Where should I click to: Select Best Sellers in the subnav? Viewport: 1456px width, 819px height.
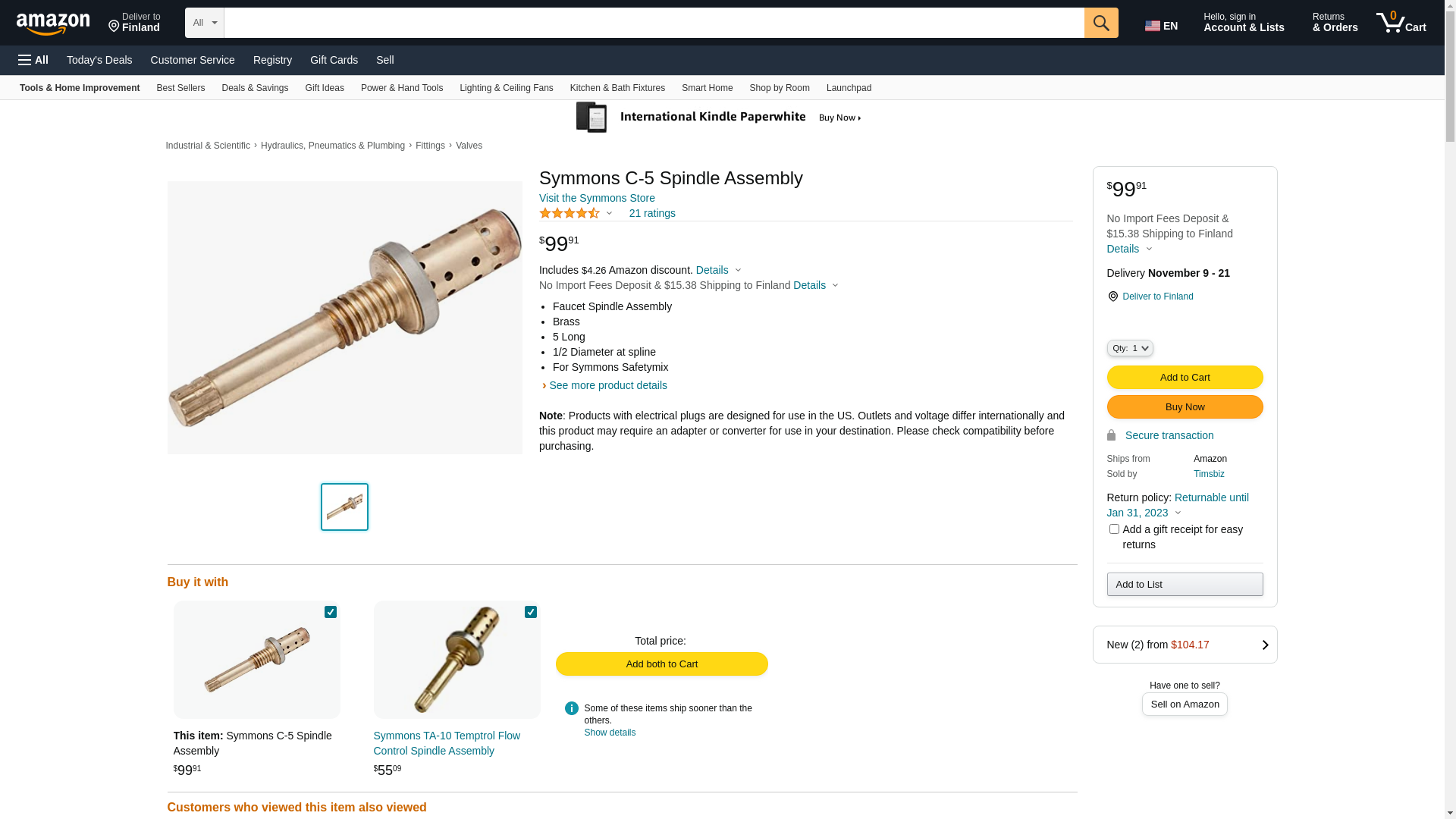coord(180,88)
